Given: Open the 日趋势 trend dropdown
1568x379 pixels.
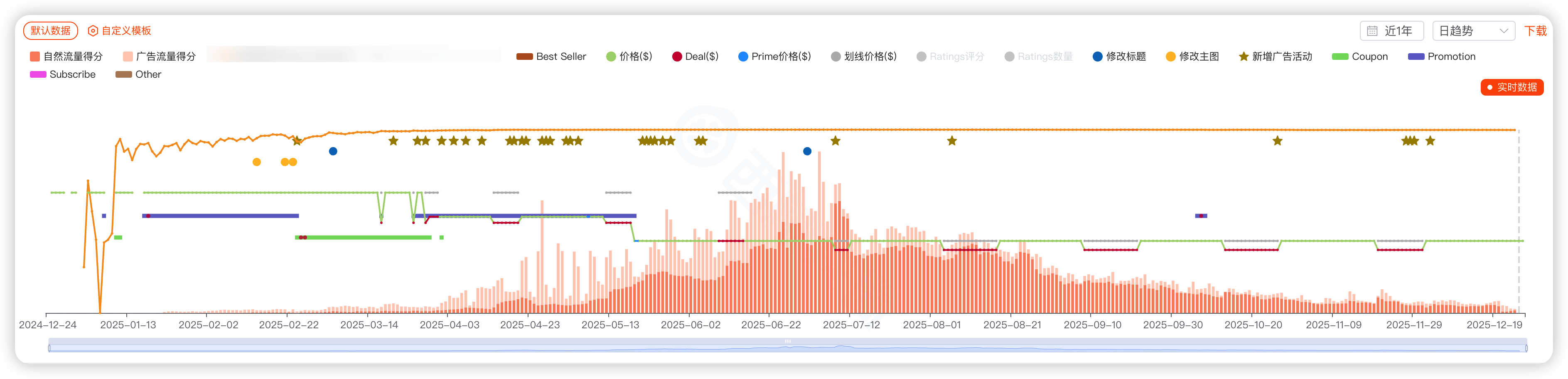Looking at the screenshot, I should (x=1473, y=31).
